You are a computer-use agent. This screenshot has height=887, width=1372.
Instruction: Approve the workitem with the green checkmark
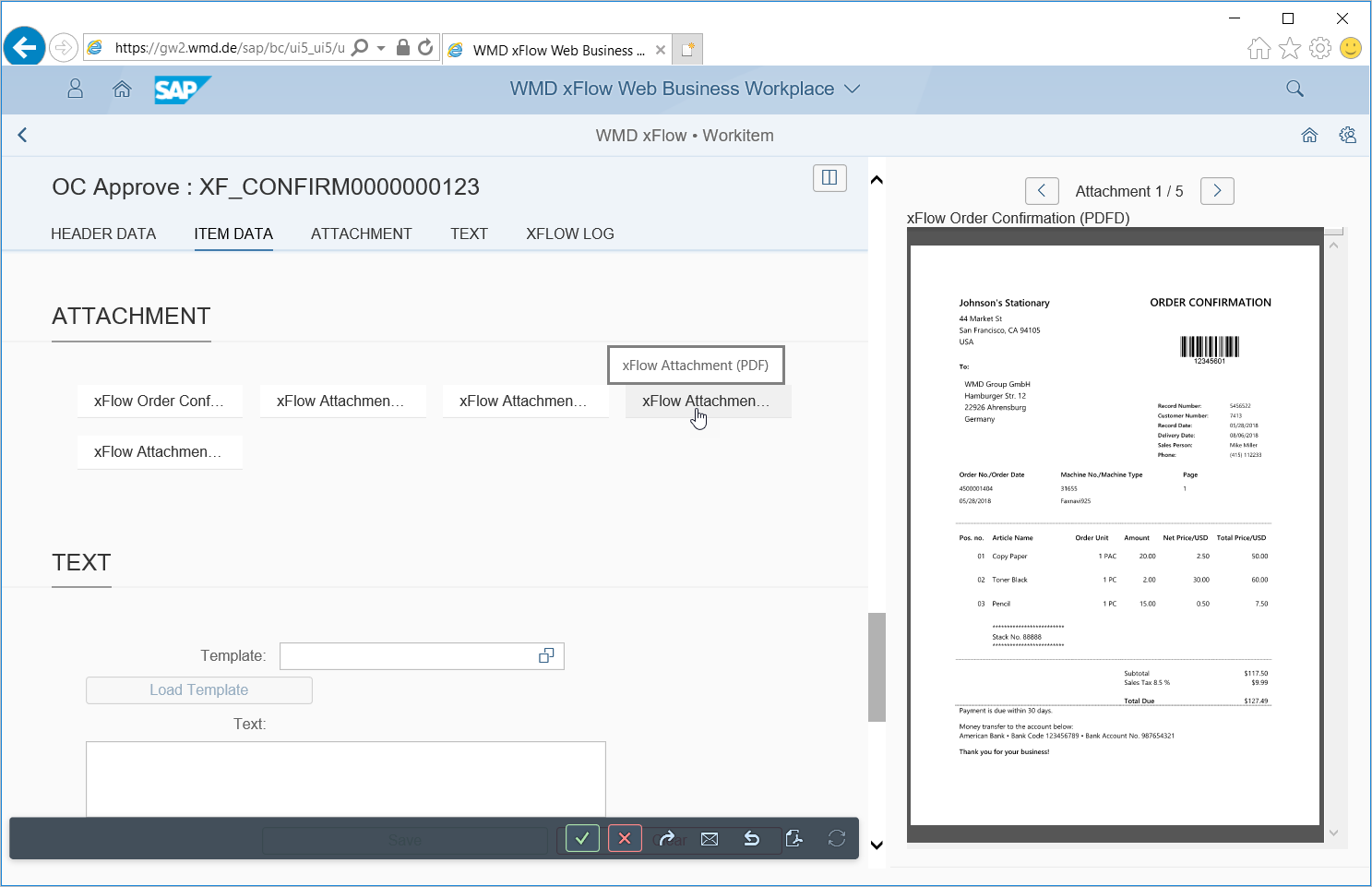coord(581,838)
